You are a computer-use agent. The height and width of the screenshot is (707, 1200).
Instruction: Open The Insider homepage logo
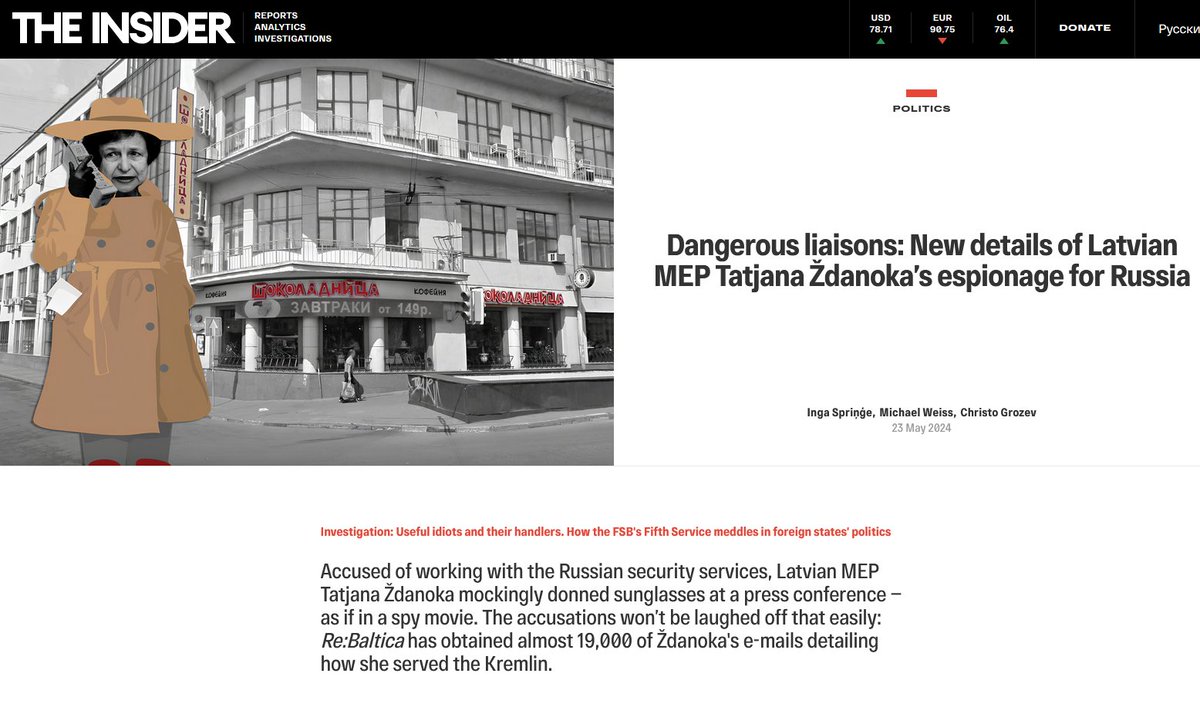tap(123, 28)
